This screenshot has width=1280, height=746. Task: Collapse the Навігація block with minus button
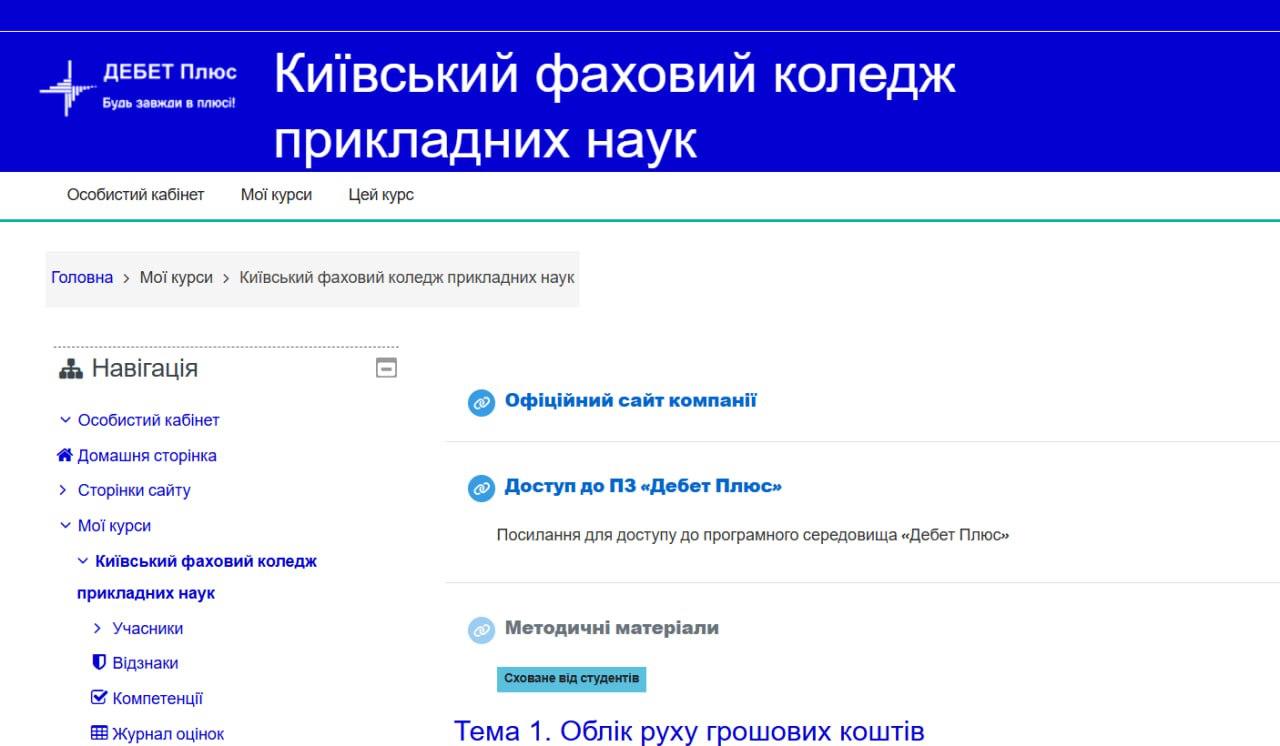pyautogui.click(x=386, y=368)
